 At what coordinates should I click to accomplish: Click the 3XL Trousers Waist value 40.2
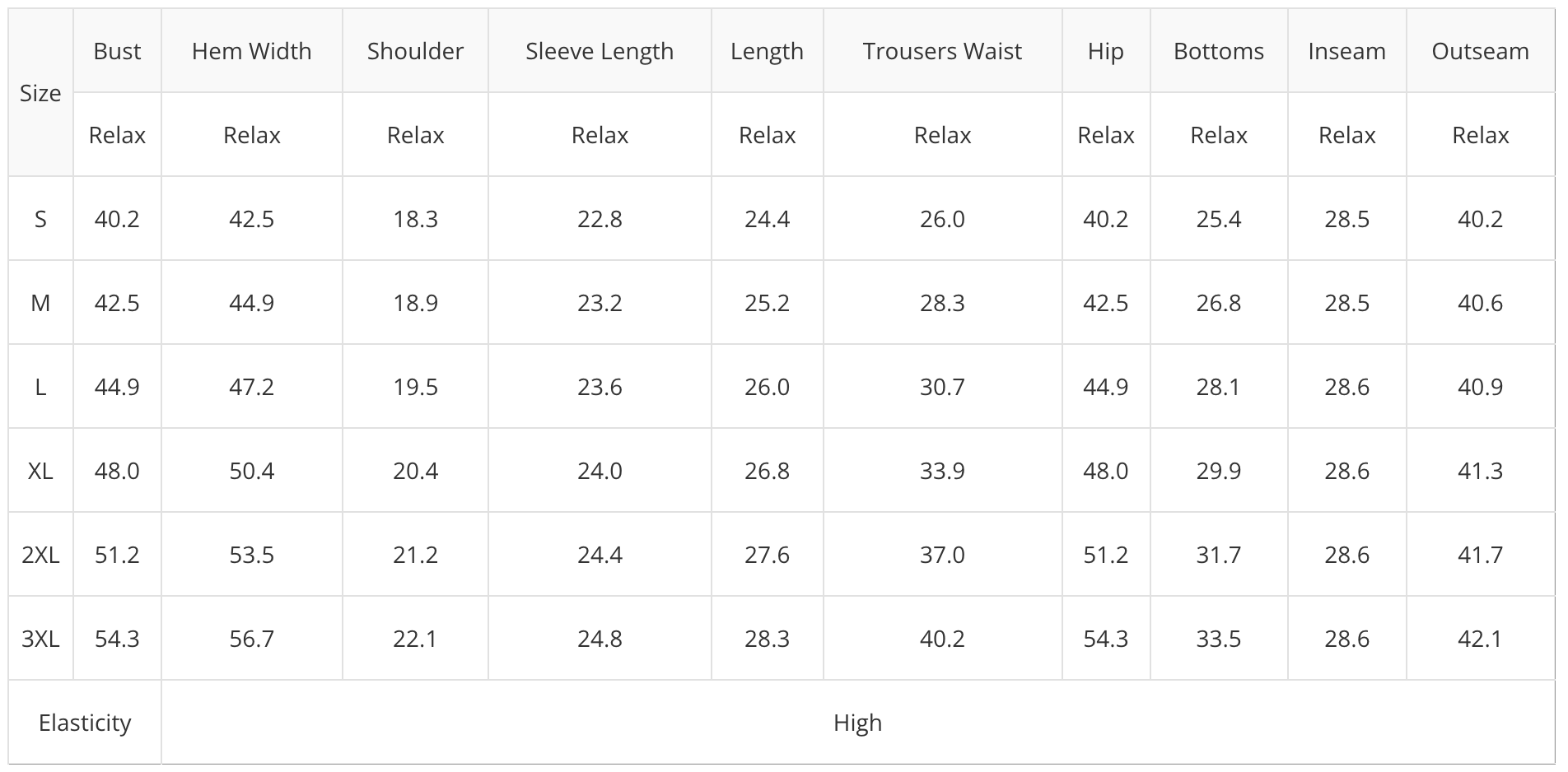[x=942, y=639]
